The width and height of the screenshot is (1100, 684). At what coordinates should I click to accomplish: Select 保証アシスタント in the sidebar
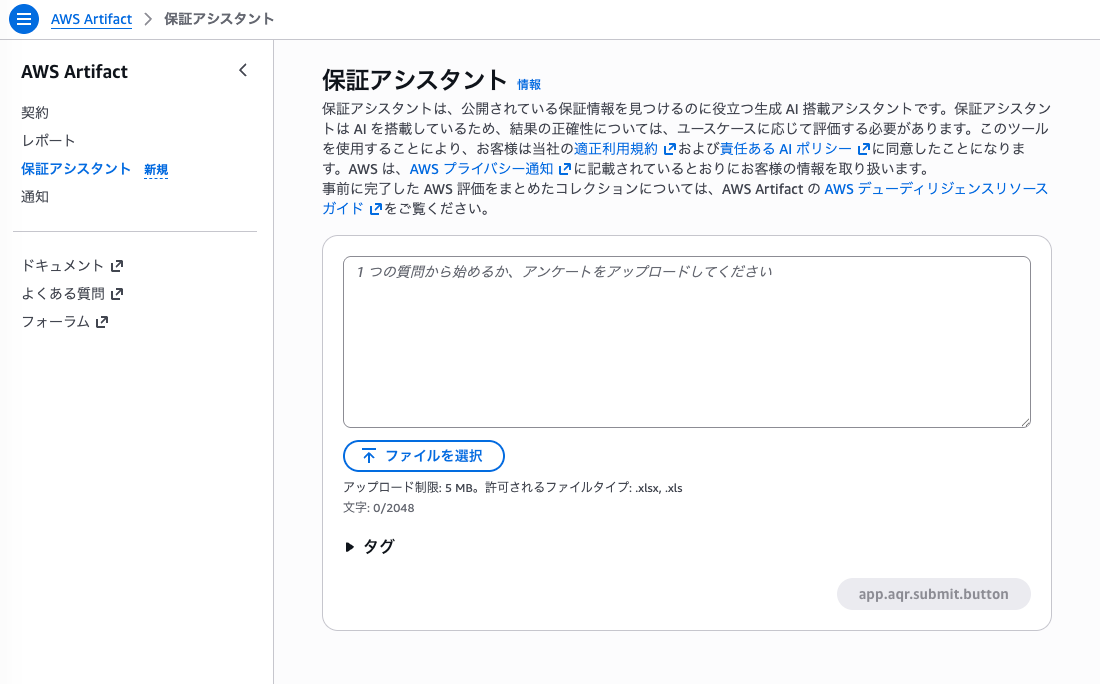pyautogui.click(x=76, y=168)
